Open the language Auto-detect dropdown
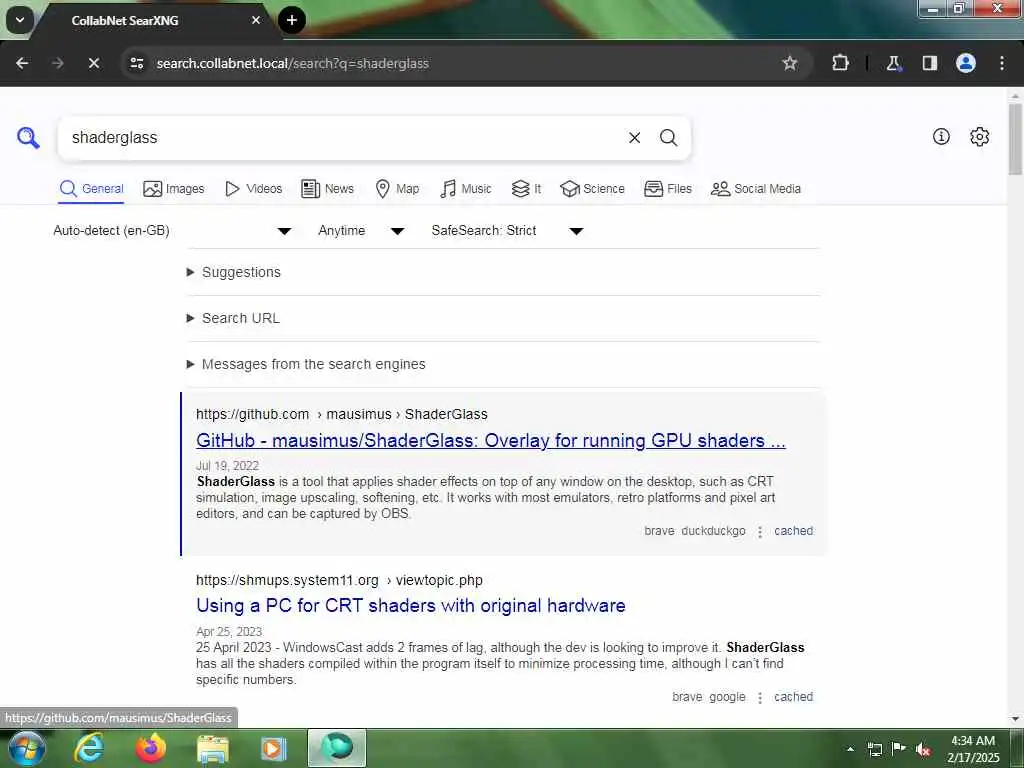 point(172,231)
